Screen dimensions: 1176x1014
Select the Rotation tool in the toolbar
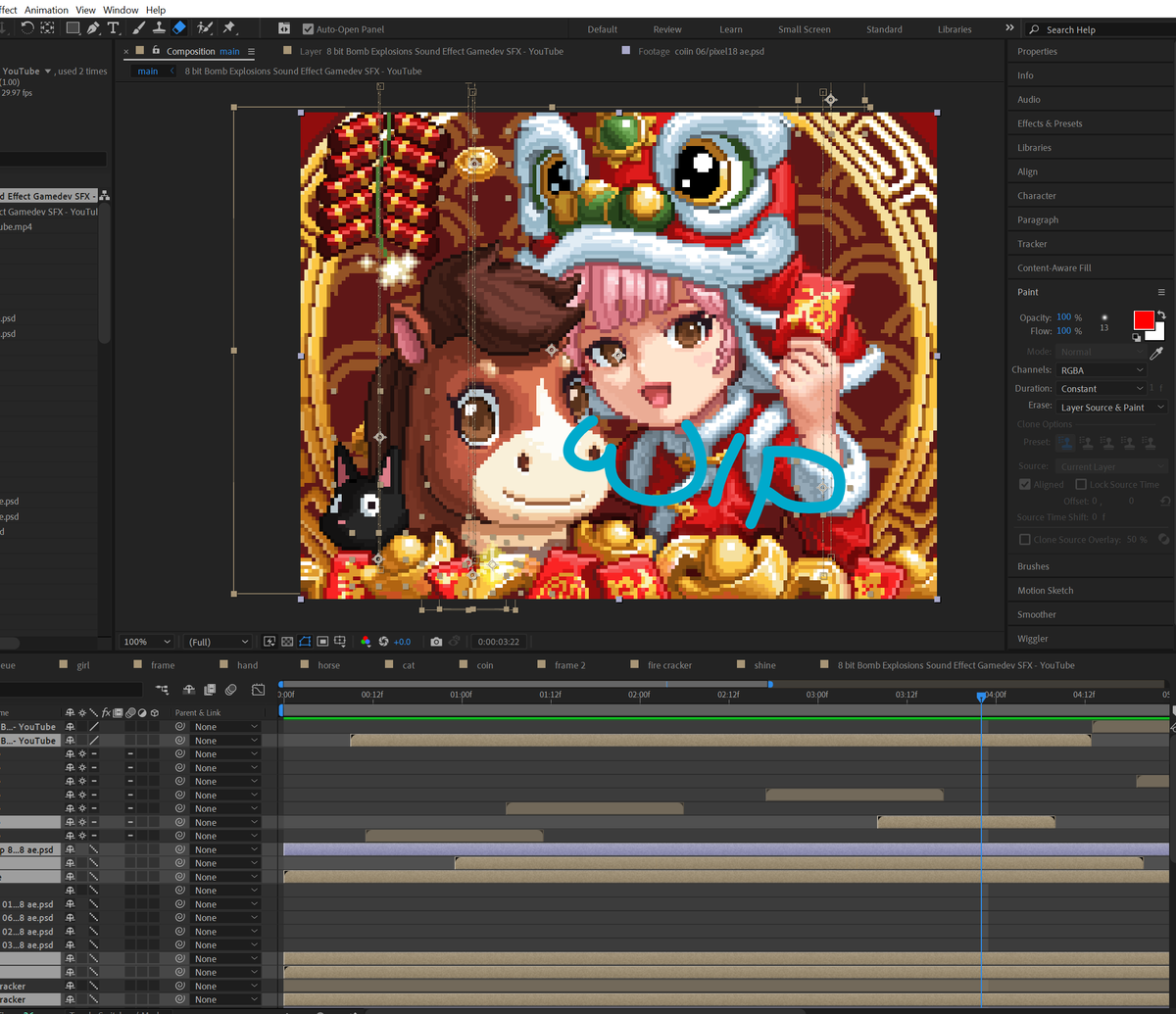[28, 28]
